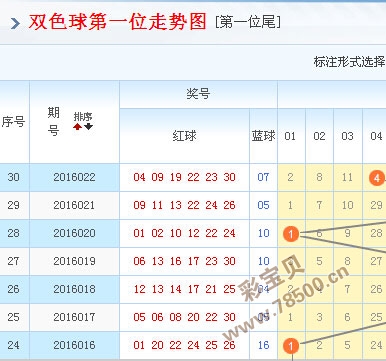
Task: Select issue number 2016017
Action: tap(74, 317)
